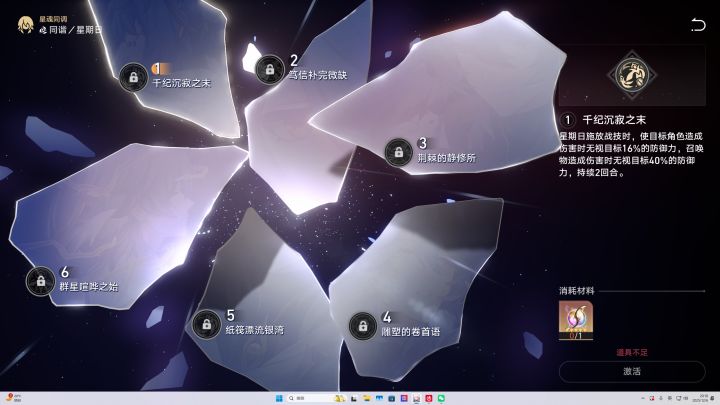Click the 消耗材料 section label
The width and height of the screenshot is (720, 405).
(x=577, y=291)
